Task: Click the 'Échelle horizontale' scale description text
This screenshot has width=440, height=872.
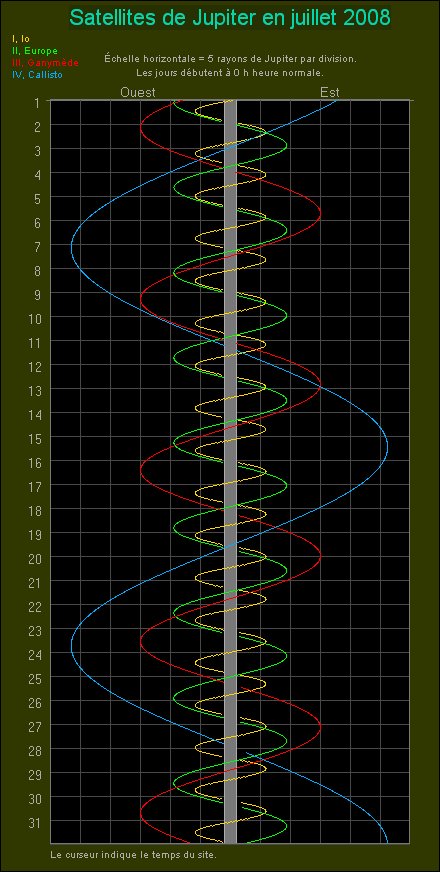Action: pos(230,58)
